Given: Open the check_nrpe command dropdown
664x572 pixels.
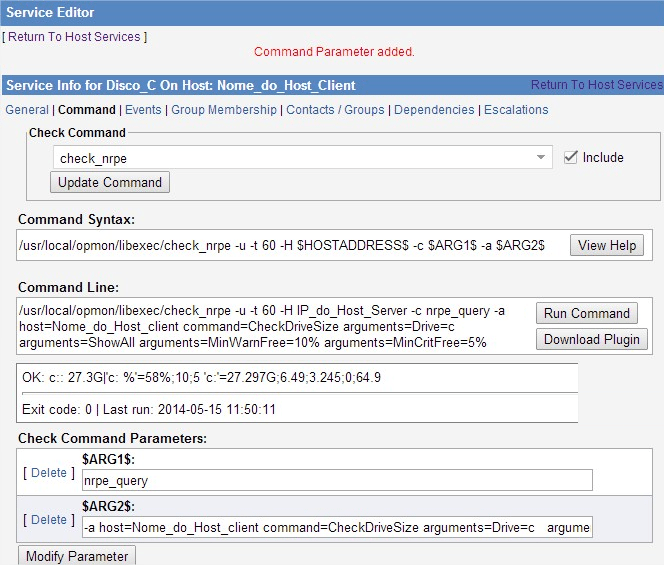Looking at the screenshot, I should (x=302, y=158).
